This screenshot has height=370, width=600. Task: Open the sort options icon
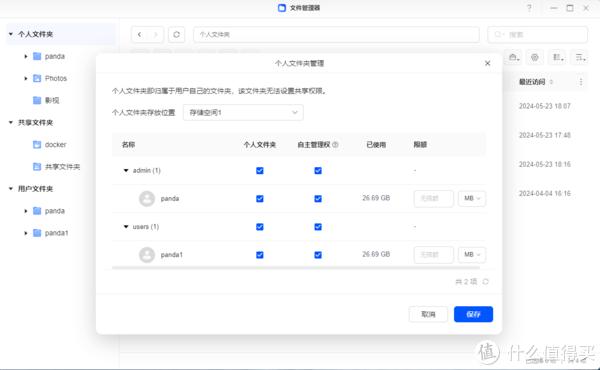coord(580,57)
